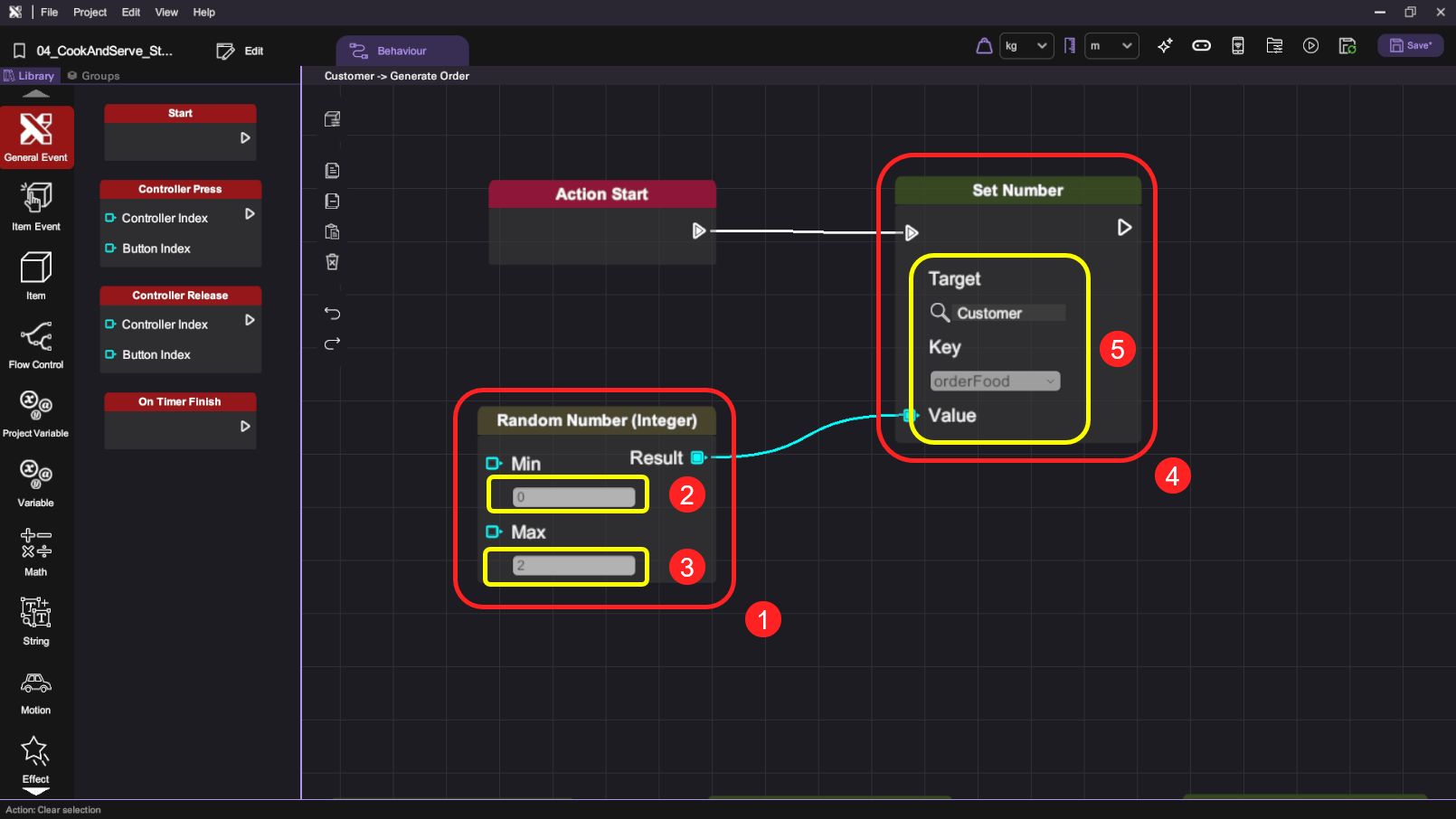Viewport: 1456px width, 819px height.
Task: Click the Edit button beside project name
Action: [241, 51]
